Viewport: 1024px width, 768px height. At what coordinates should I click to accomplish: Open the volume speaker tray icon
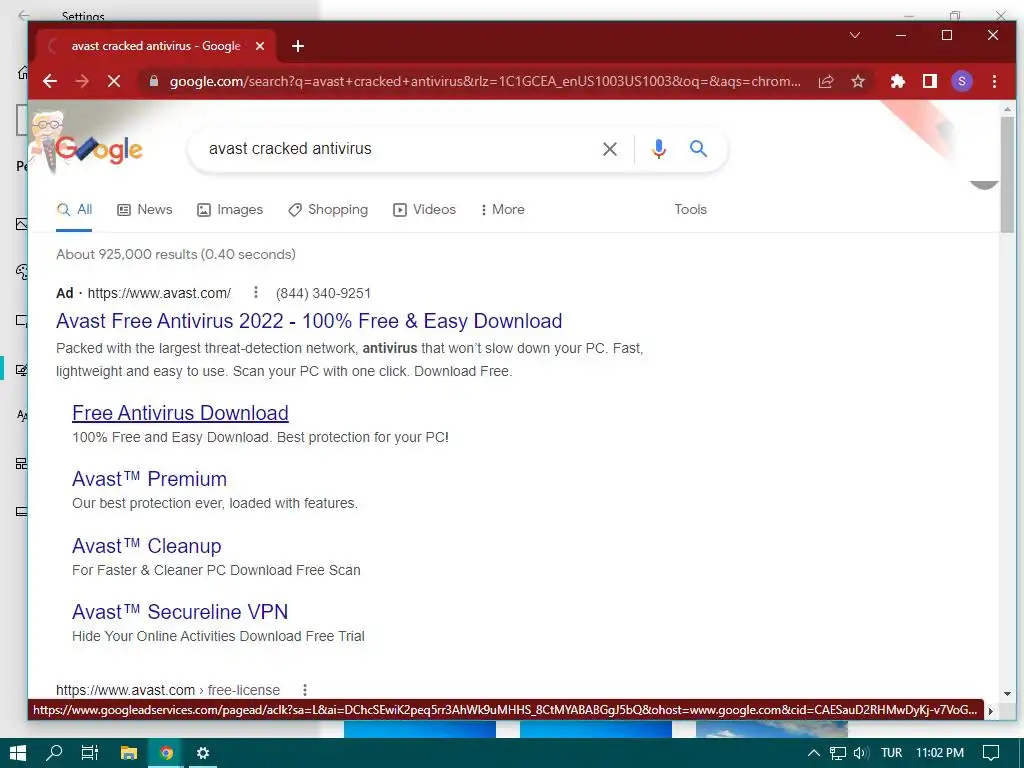pyautogui.click(x=861, y=753)
